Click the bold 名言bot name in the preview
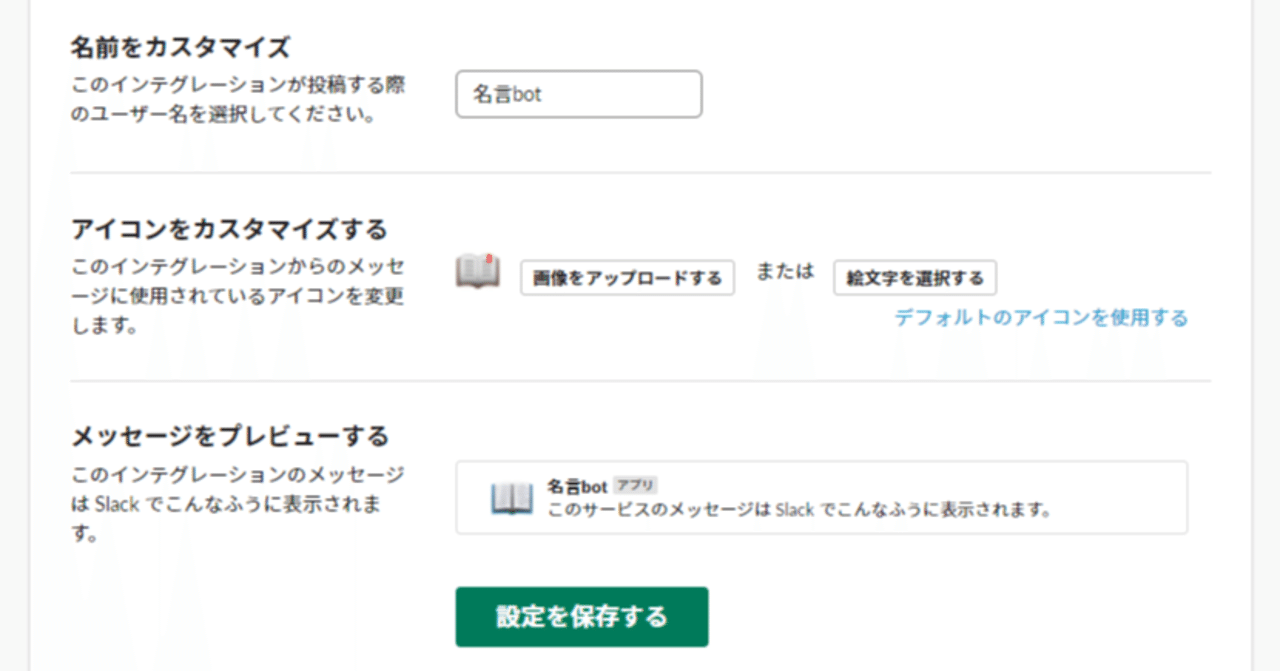 tap(577, 487)
